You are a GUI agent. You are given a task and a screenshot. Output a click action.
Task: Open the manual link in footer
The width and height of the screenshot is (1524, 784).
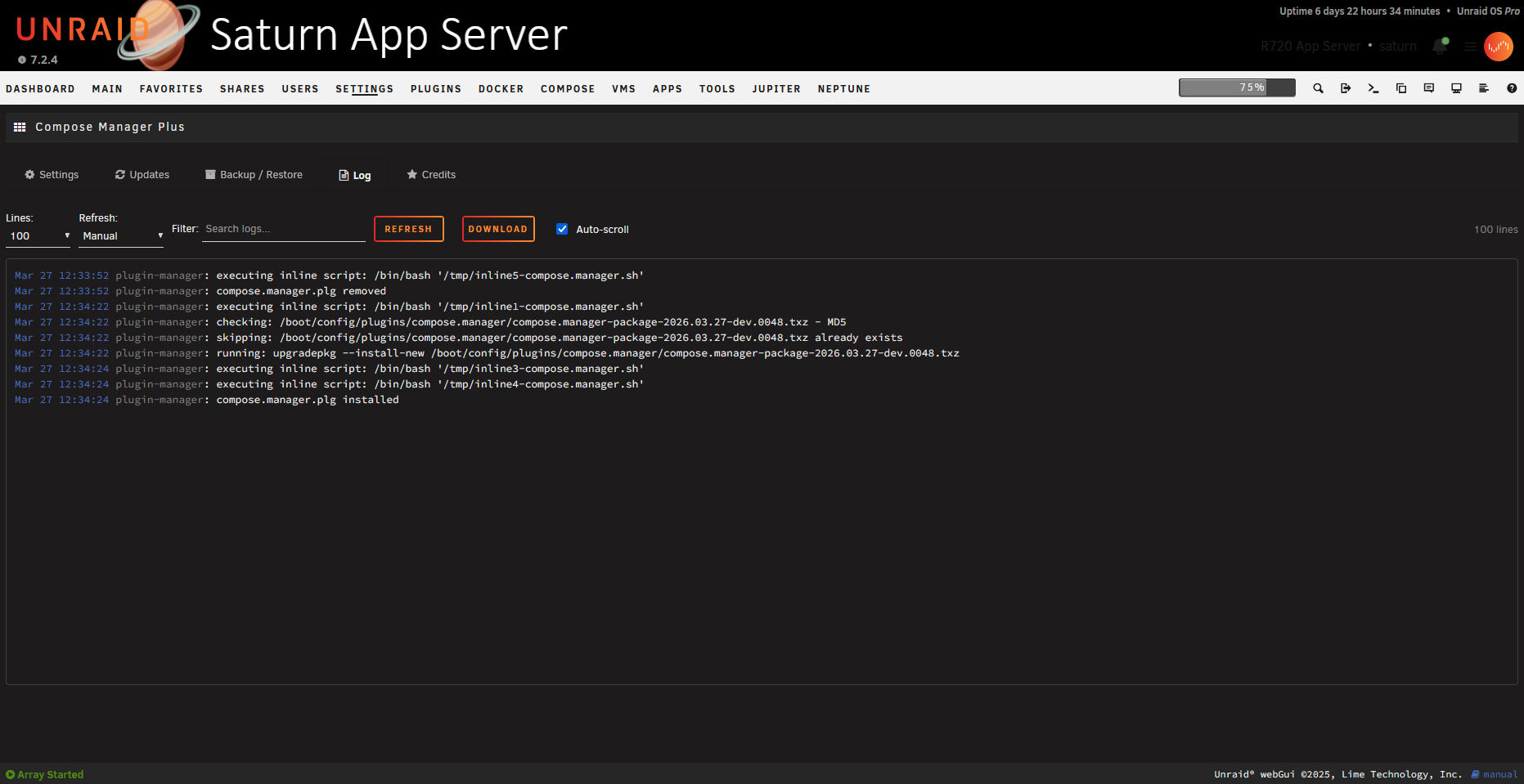pyautogui.click(x=1495, y=774)
